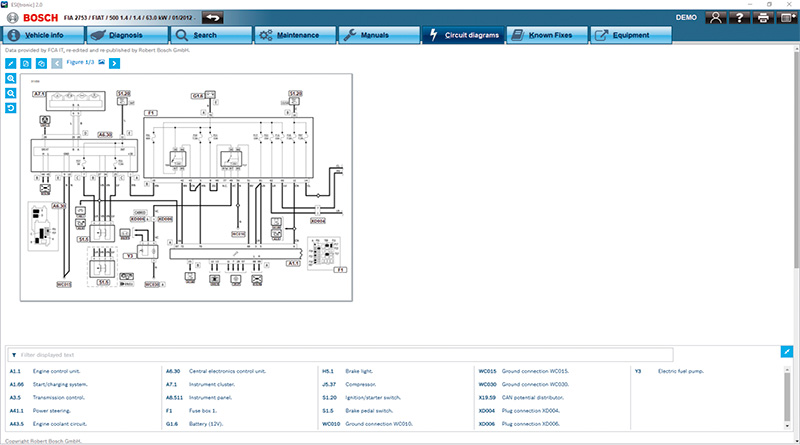Click the third diagram toolbar icon
This screenshot has width=800, height=445.
click(41, 63)
